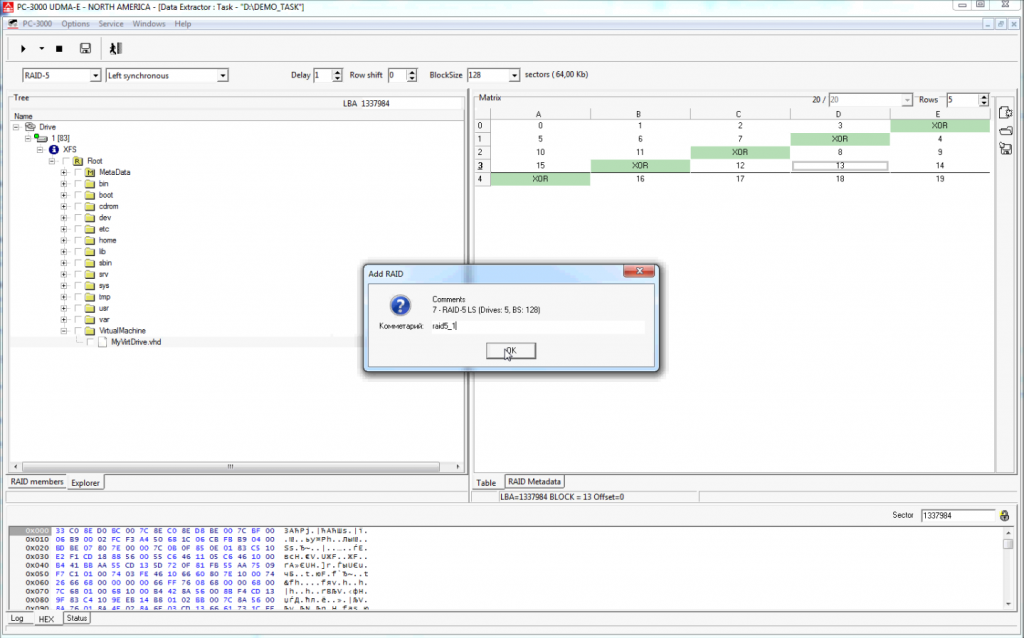Switch to the RAID Metadata tab

click(535, 482)
